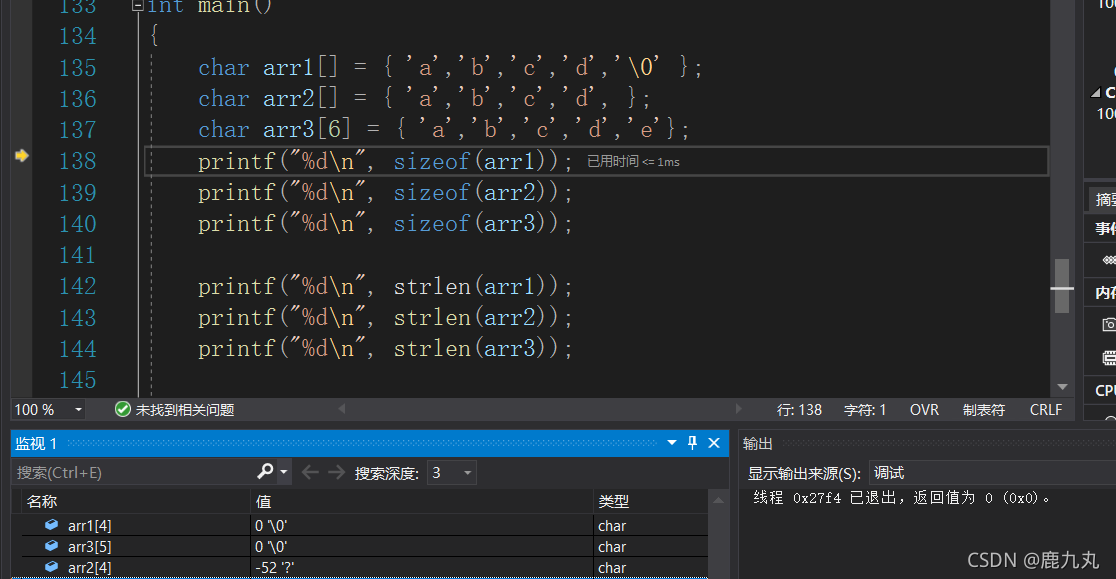Viewport: 1116px width, 579px height.
Task: Pin the Watch 1 panel
Action: 693,443
